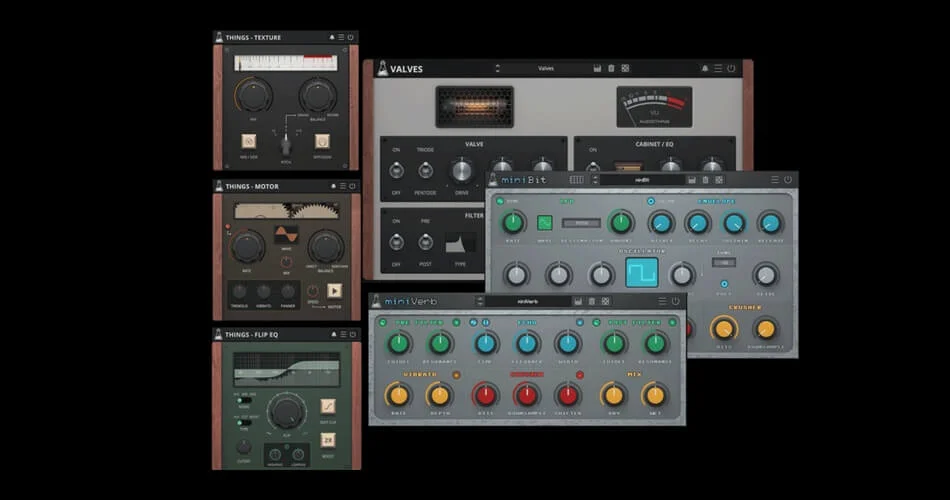This screenshot has height=500, width=950.
Task: Click the Wet knob in miniVerb Mix section
Action: coord(655,395)
